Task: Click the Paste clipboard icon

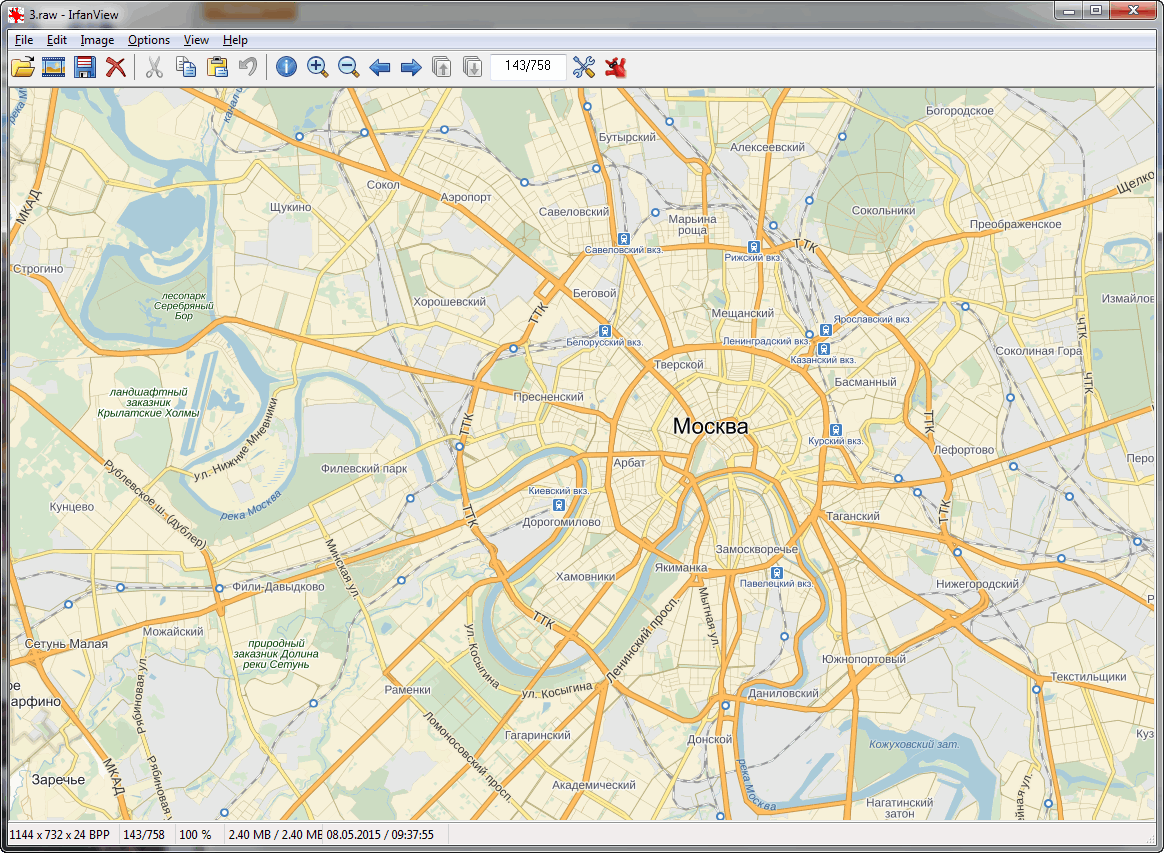Action: [x=217, y=67]
